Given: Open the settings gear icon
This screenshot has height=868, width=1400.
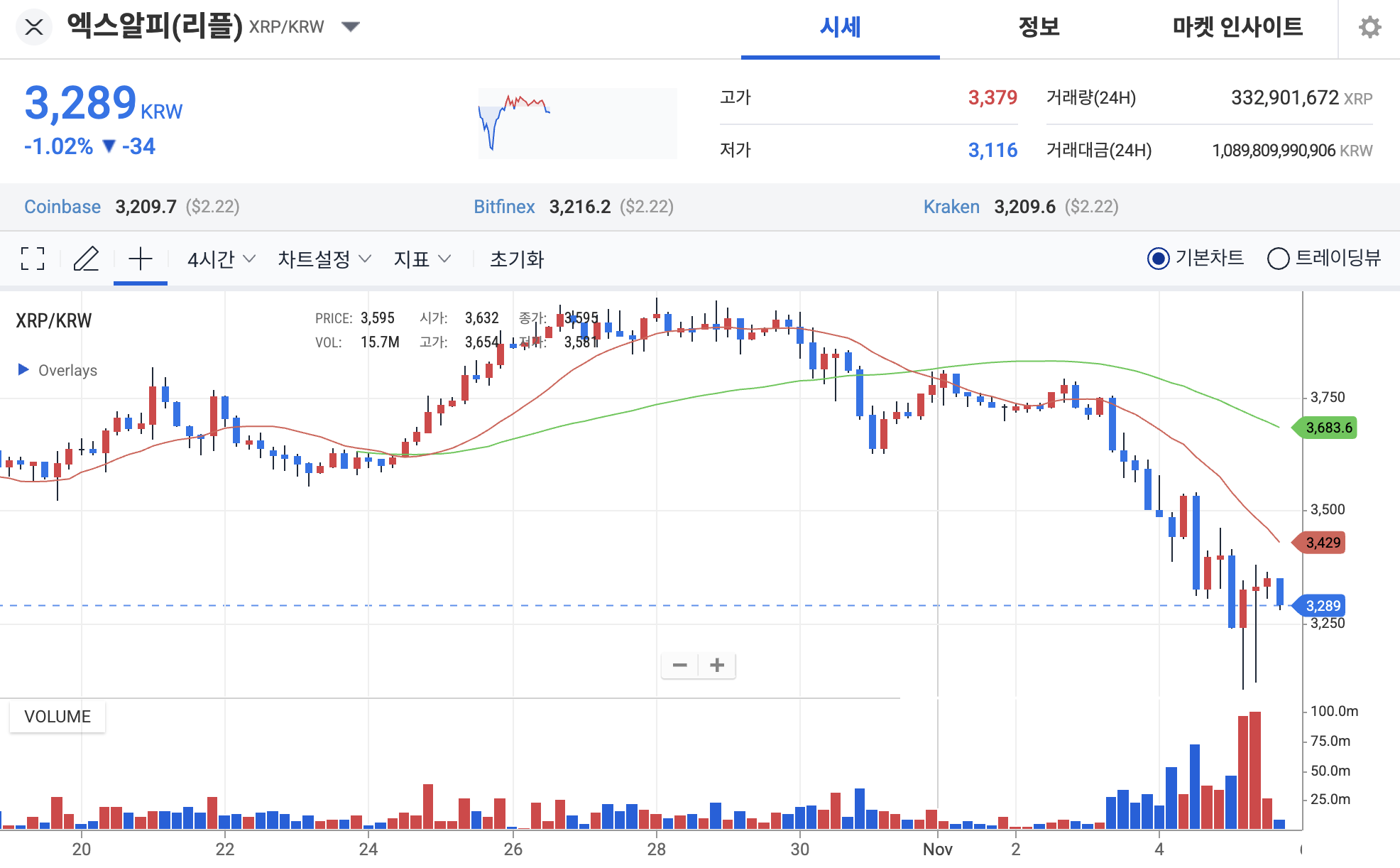Looking at the screenshot, I should 1370,27.
